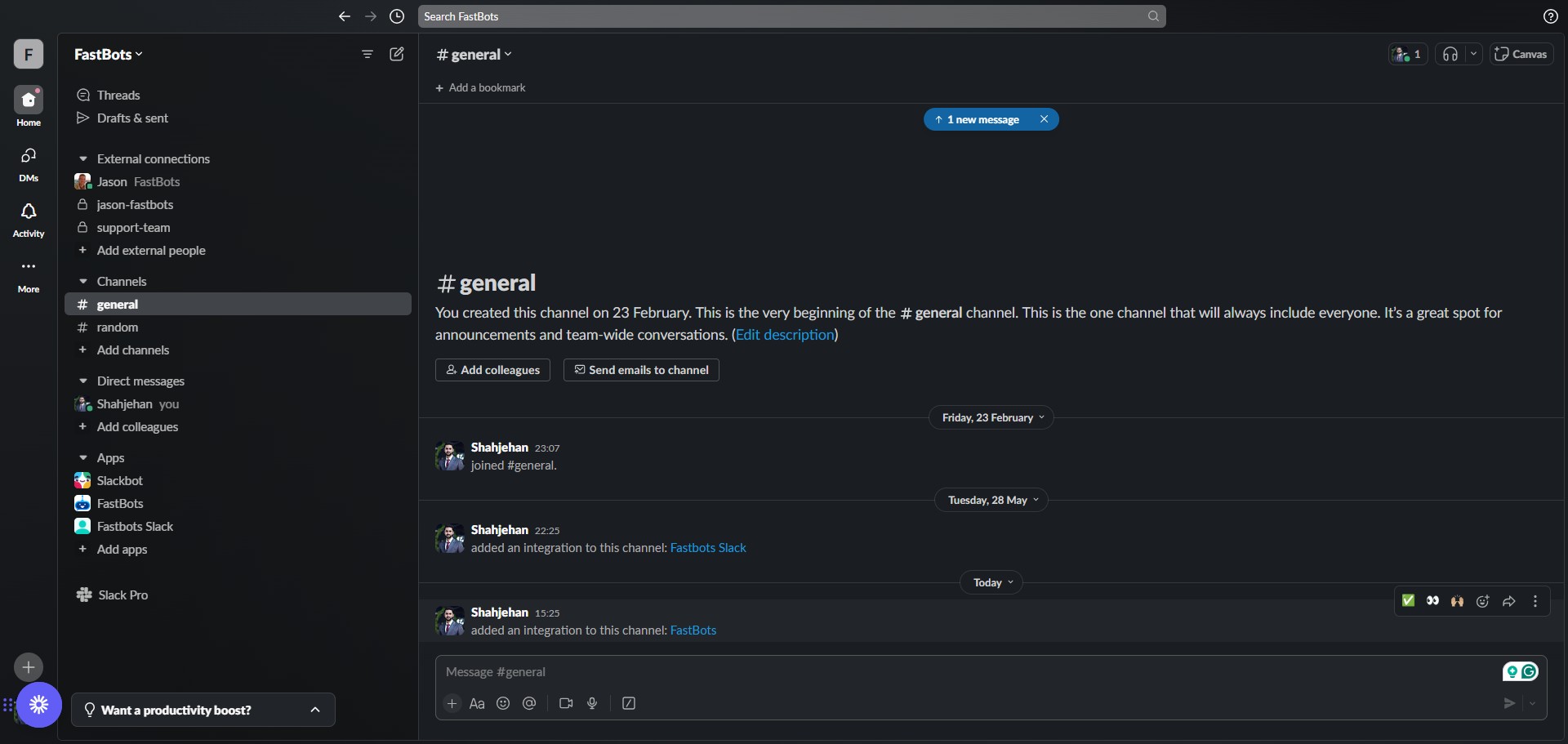Image resolution: width=1568 pixels, height=744 pixels.
Task: Select general channel in sidebar
Action: tap(238, 305)
